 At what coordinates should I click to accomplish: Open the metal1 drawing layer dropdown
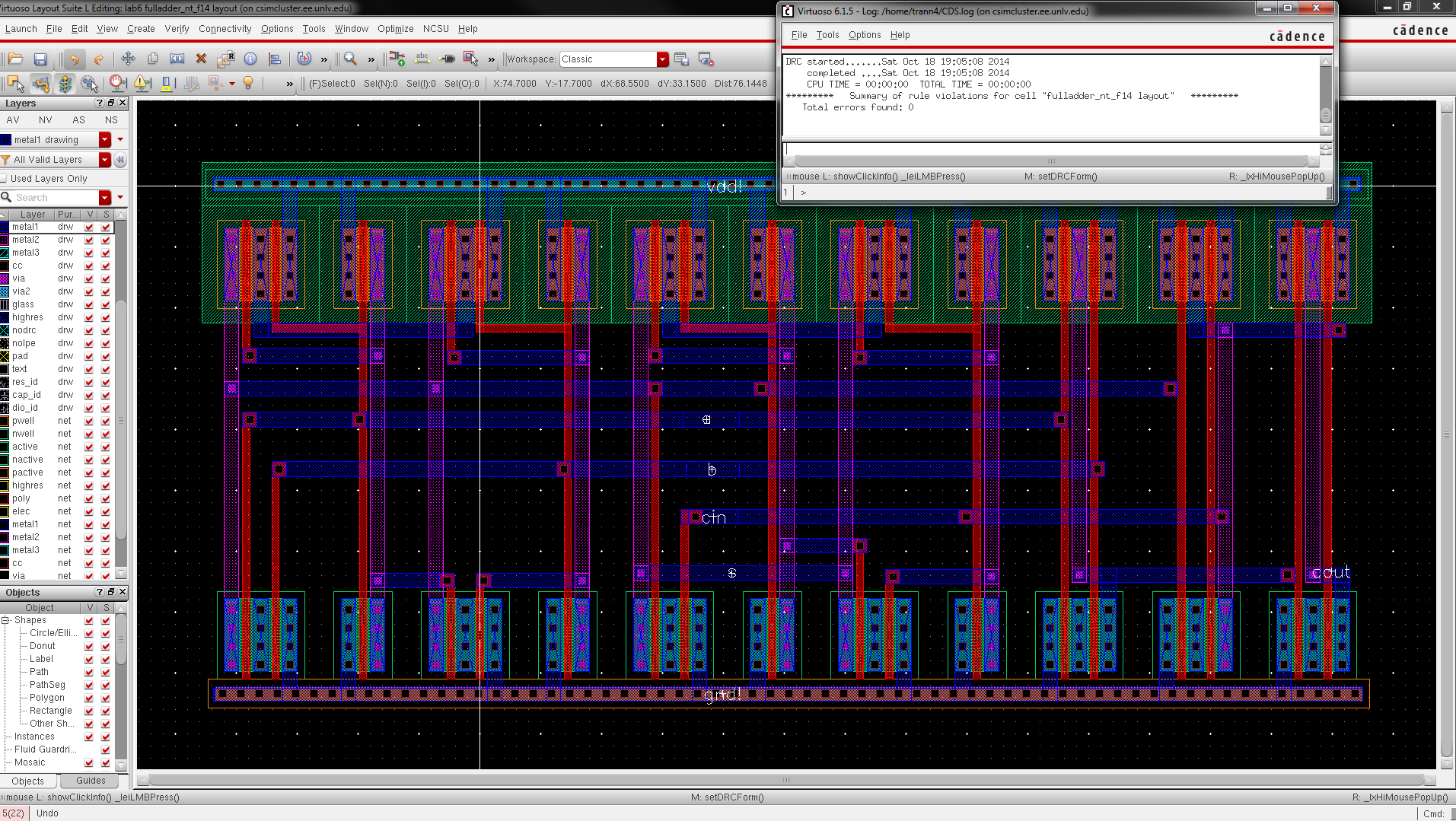pyautogui.click(x=105, y=140)
